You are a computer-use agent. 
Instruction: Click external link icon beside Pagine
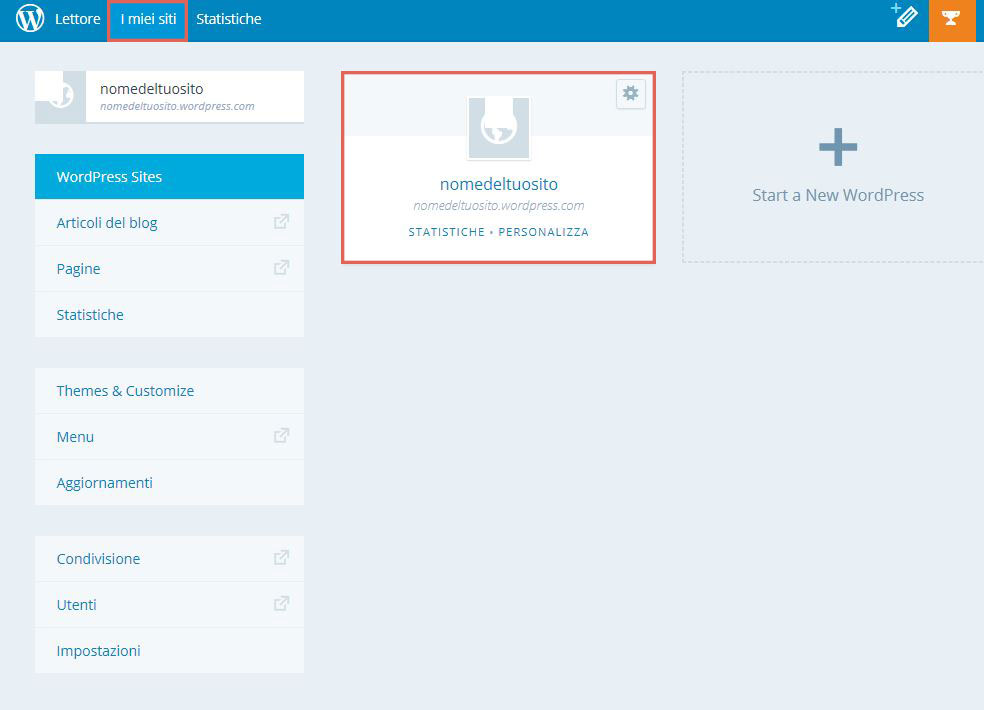point(281,267)
